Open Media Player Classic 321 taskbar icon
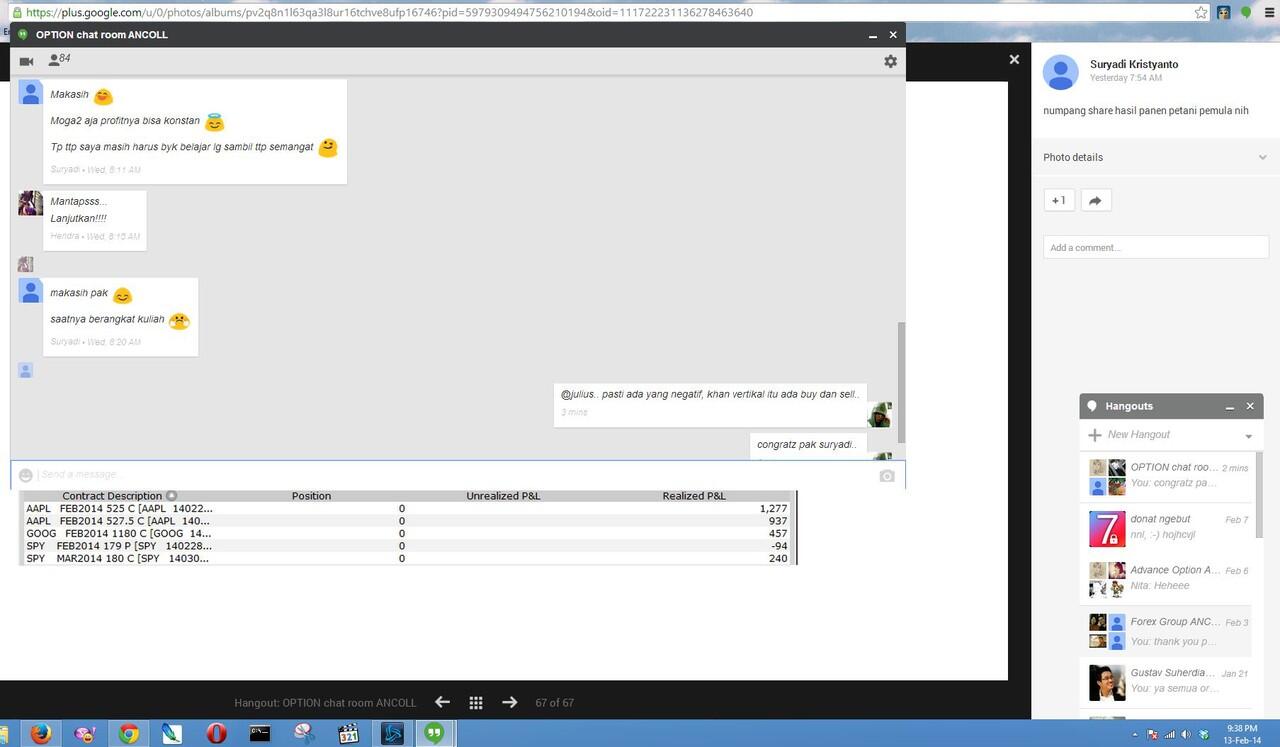This screenshot has height=747, width=1280. (x=347, y=734)
